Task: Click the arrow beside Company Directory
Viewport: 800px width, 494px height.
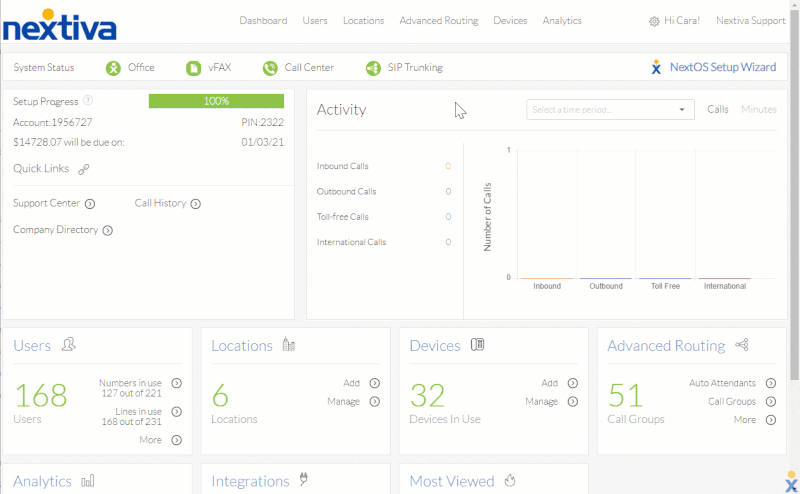Action: (x=107, y=230)
